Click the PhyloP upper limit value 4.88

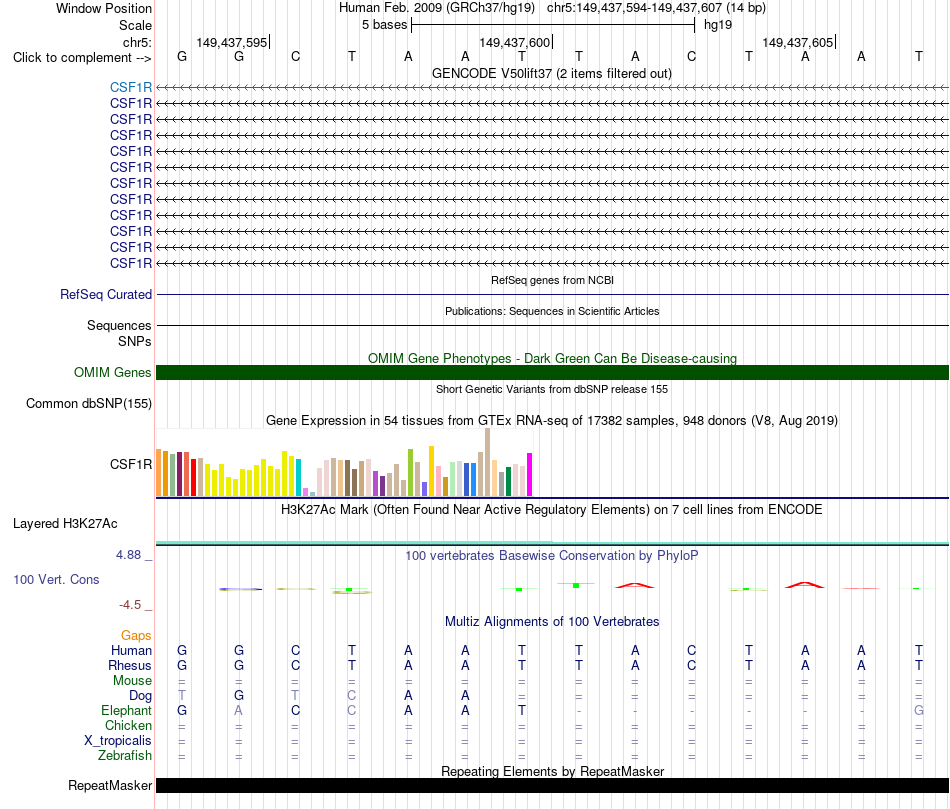coord(128,555)
